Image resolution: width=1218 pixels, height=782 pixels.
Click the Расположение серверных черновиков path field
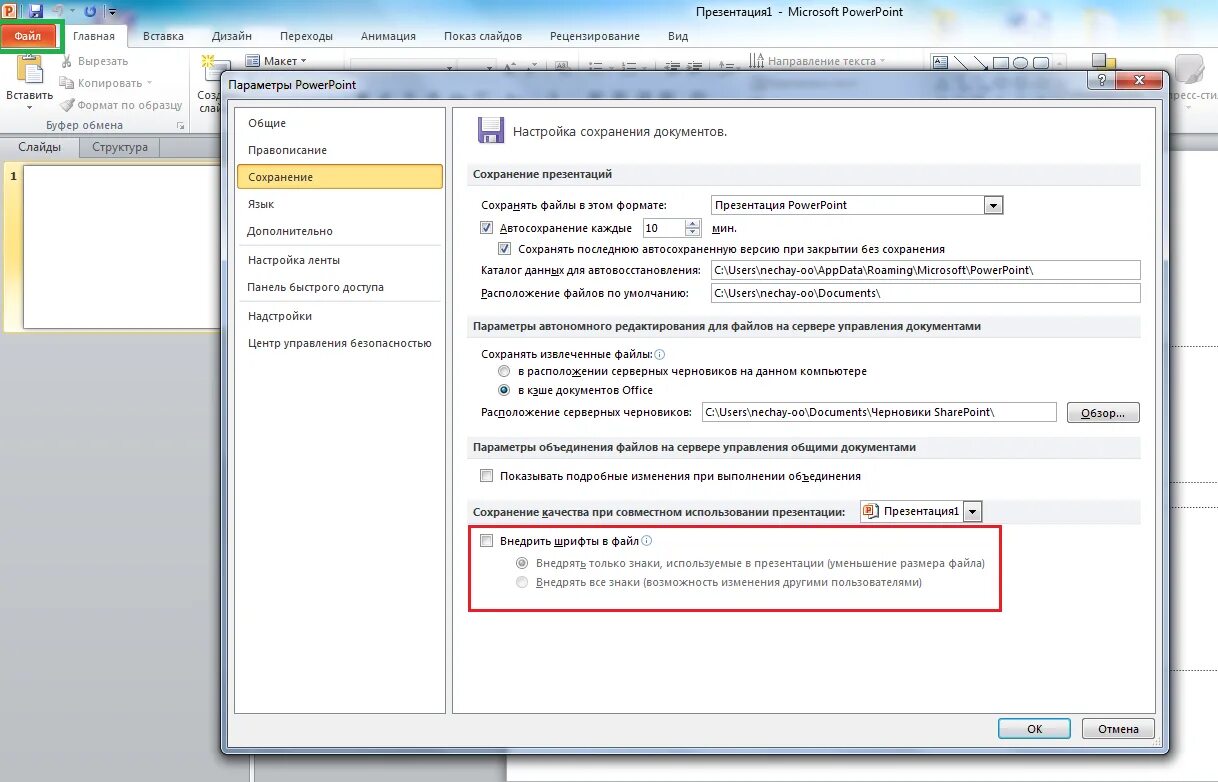[879, 412]
